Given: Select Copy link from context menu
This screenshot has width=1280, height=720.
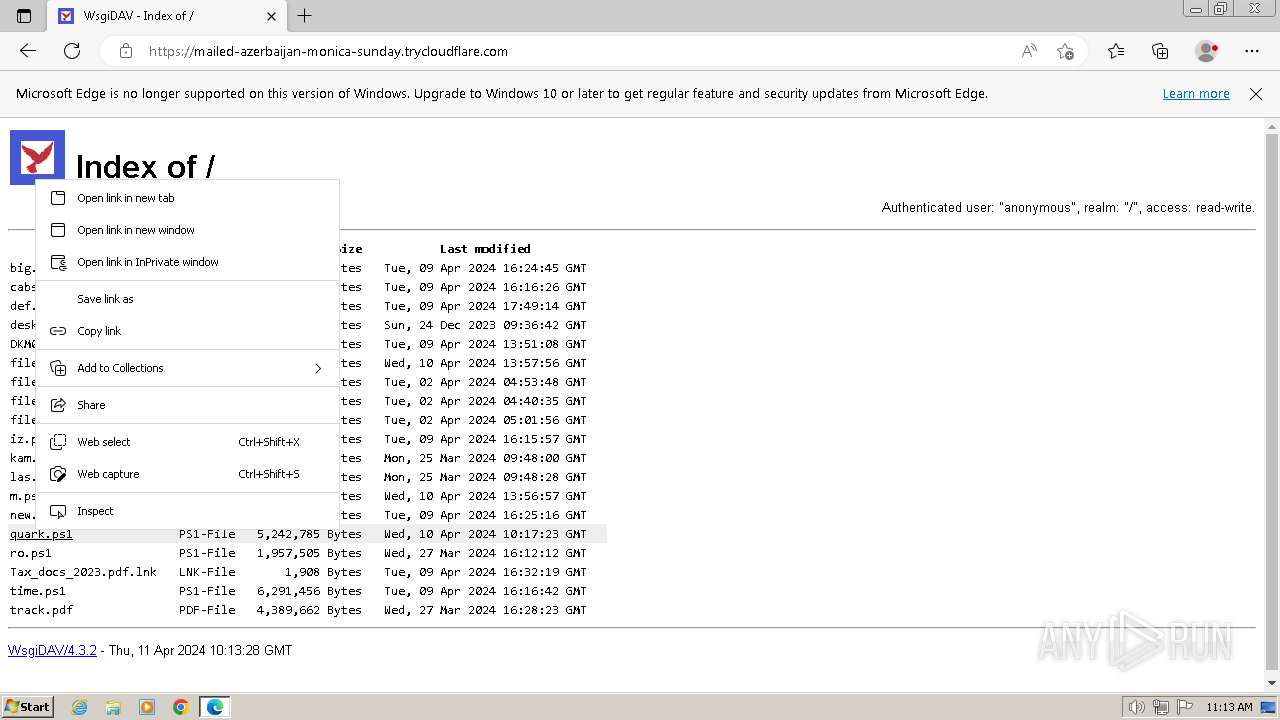Looking at the screenshot, I should [x=187, y=331].
